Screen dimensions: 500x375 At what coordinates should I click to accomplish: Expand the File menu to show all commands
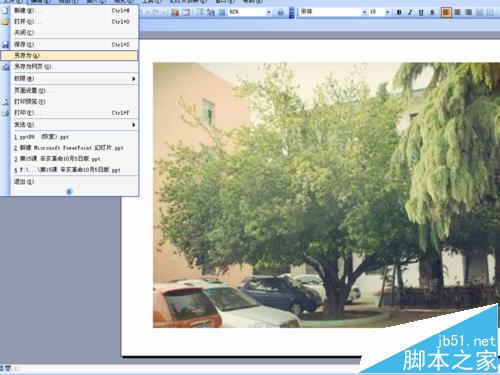pos(69,191)
